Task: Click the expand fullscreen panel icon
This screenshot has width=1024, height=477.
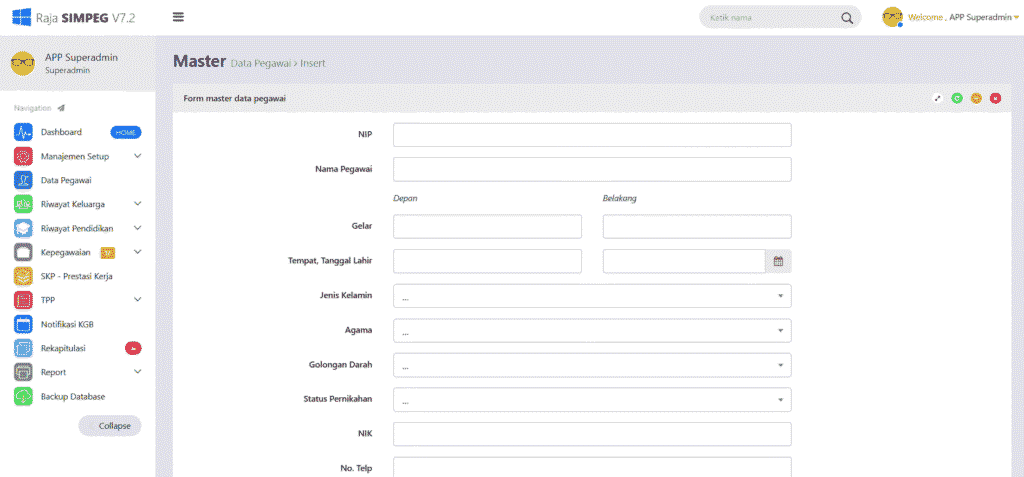Action: tap(938, 98)
